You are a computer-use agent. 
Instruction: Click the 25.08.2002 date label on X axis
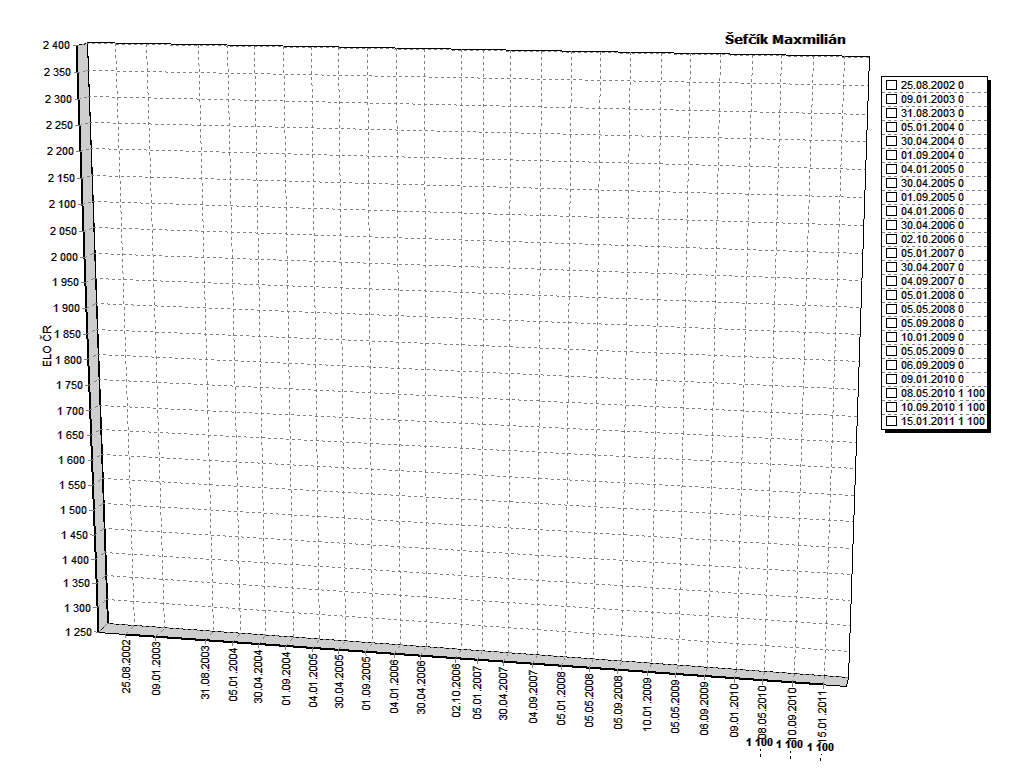[128, 667]
